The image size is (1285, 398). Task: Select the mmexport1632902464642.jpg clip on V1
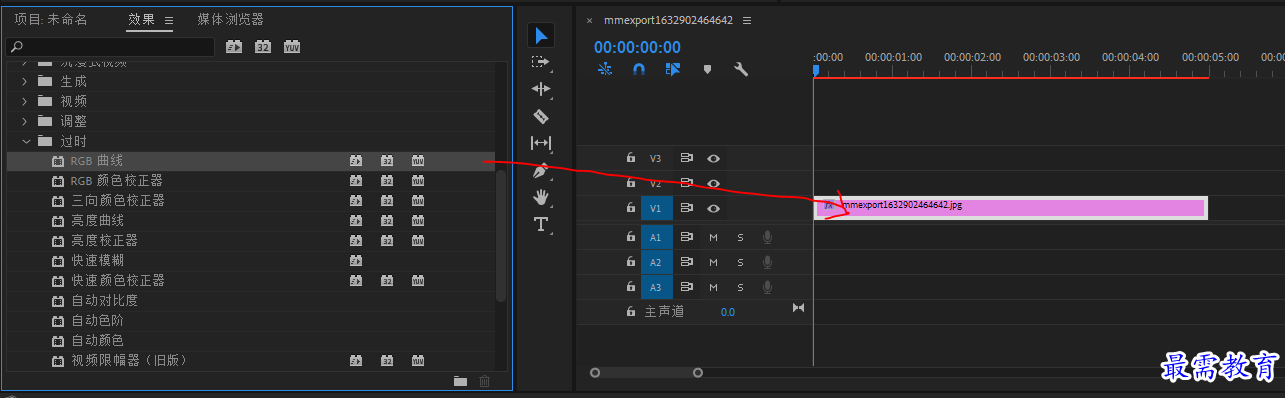(x=1011, y=207)
